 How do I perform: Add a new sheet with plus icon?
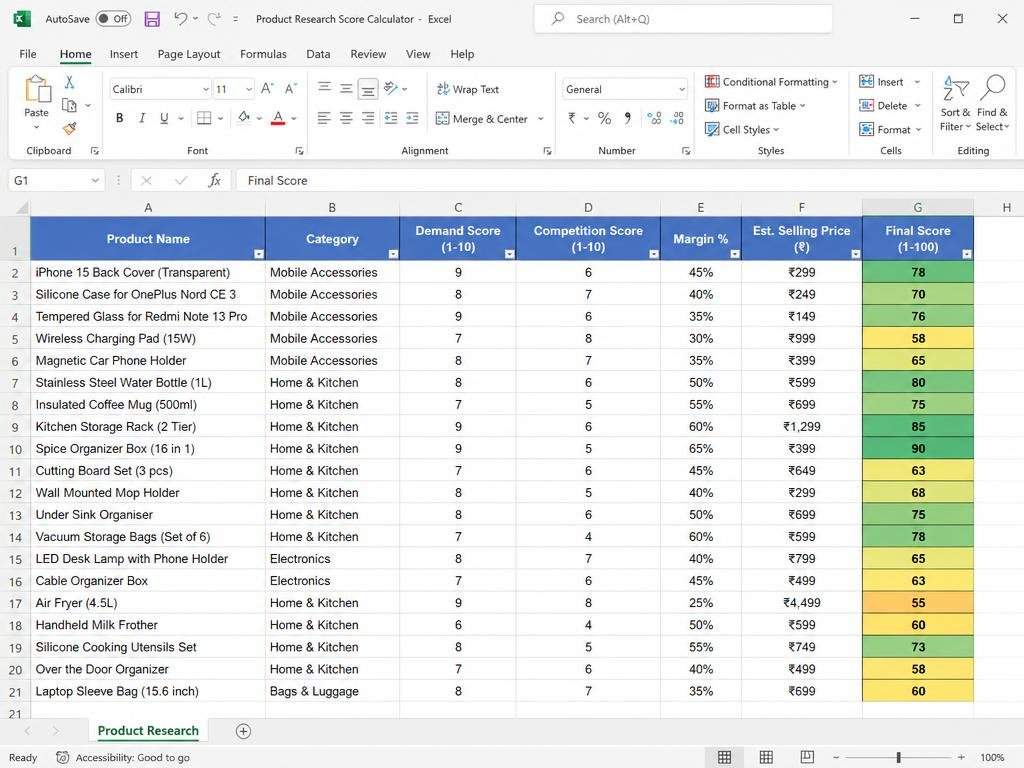(x=243, y=731)
